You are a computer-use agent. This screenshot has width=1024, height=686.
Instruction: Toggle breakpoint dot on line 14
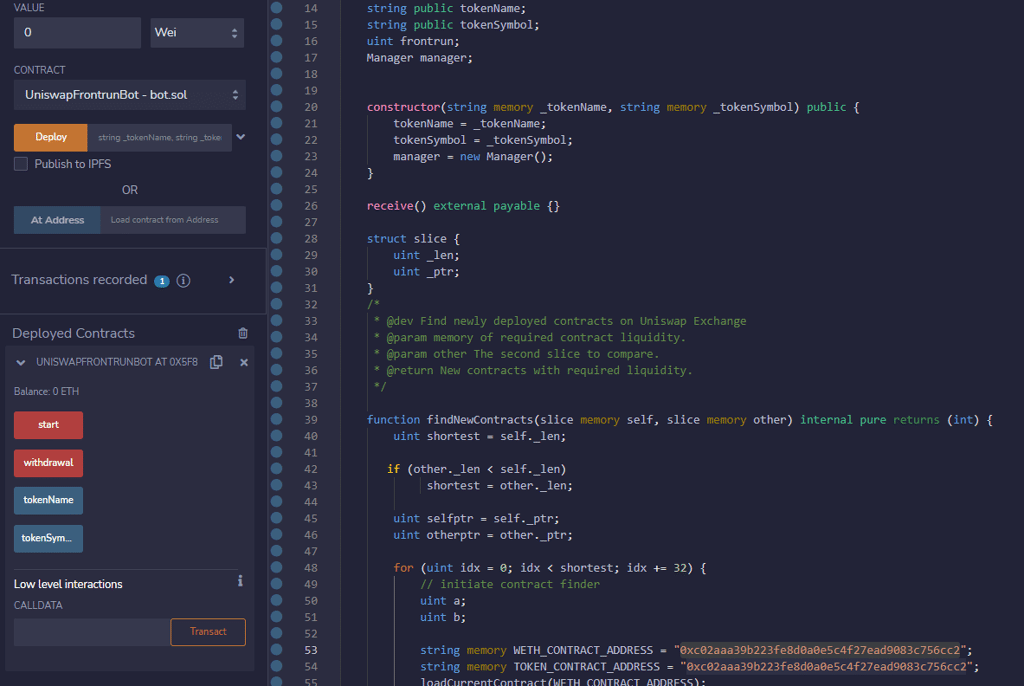coord(277,8)
